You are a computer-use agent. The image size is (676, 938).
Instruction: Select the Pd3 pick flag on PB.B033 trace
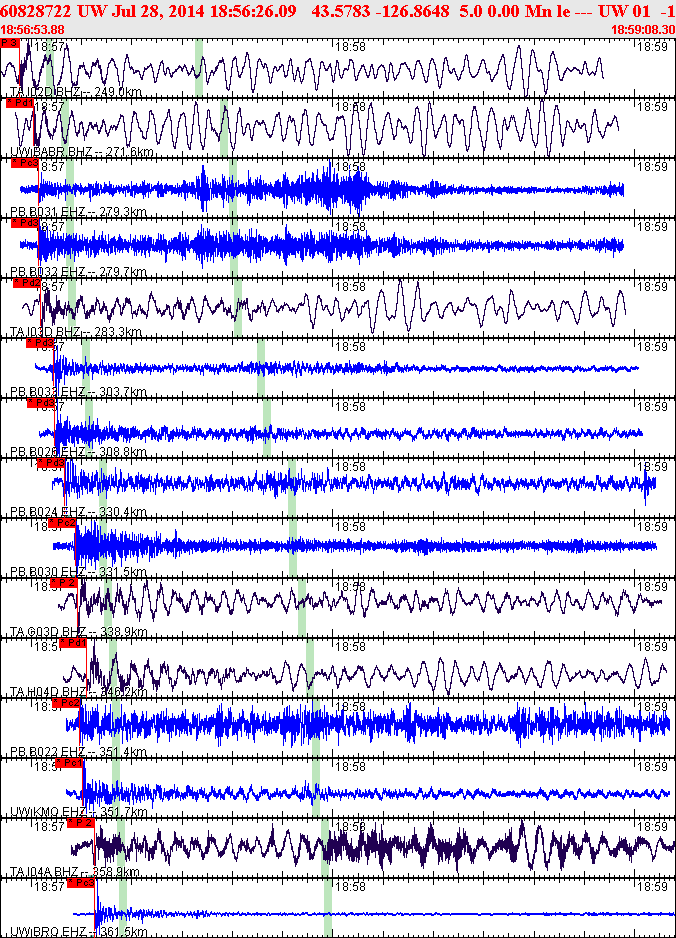[40, 343]
